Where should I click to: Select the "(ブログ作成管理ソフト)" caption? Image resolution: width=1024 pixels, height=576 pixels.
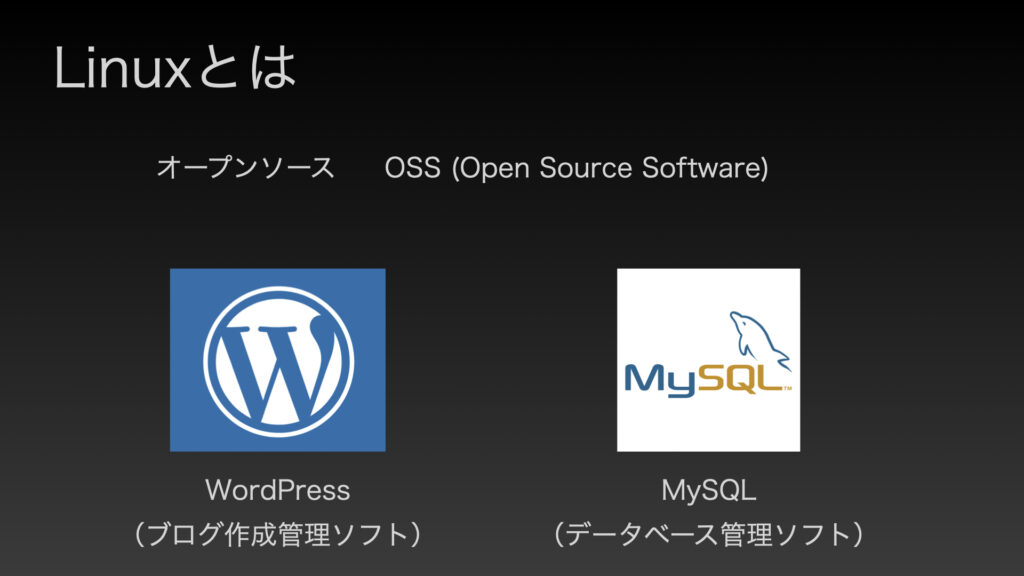[278, 534]
